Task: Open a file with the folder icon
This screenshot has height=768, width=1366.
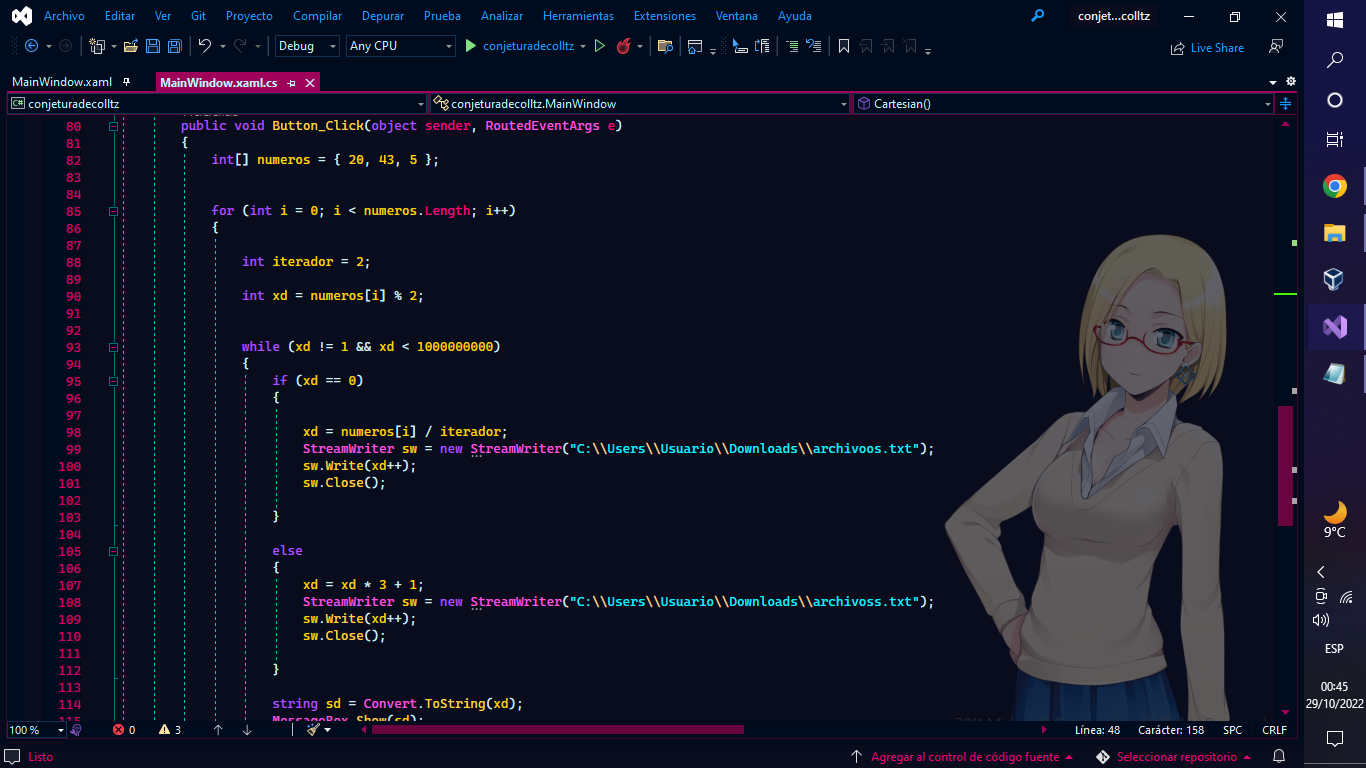Action: tap(131, 46)
